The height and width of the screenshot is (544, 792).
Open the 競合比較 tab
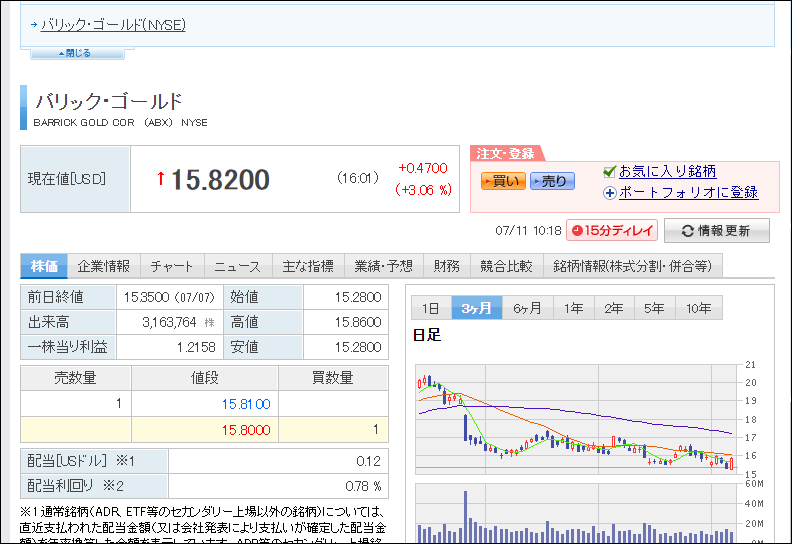506,266
